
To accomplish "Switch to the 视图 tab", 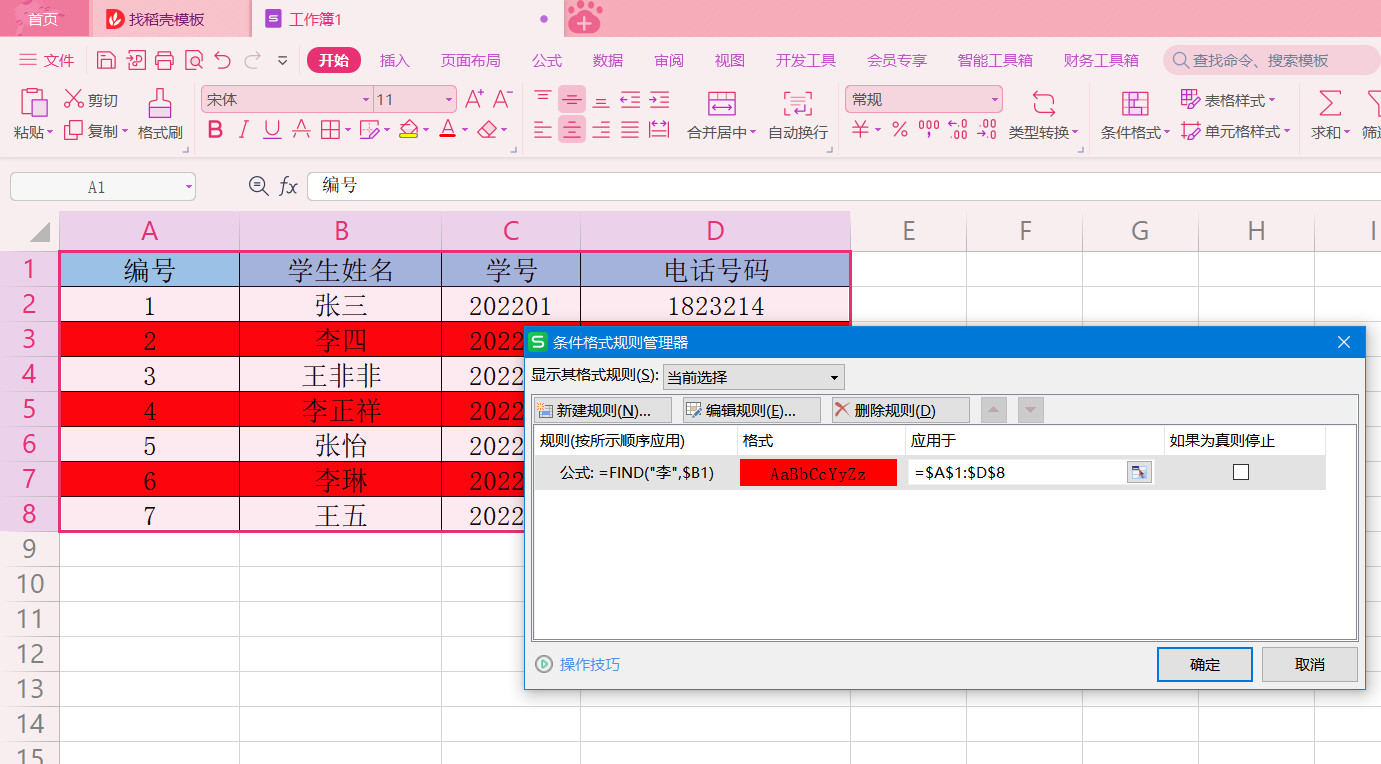I will pyautogui.click(x=730, y=60).
